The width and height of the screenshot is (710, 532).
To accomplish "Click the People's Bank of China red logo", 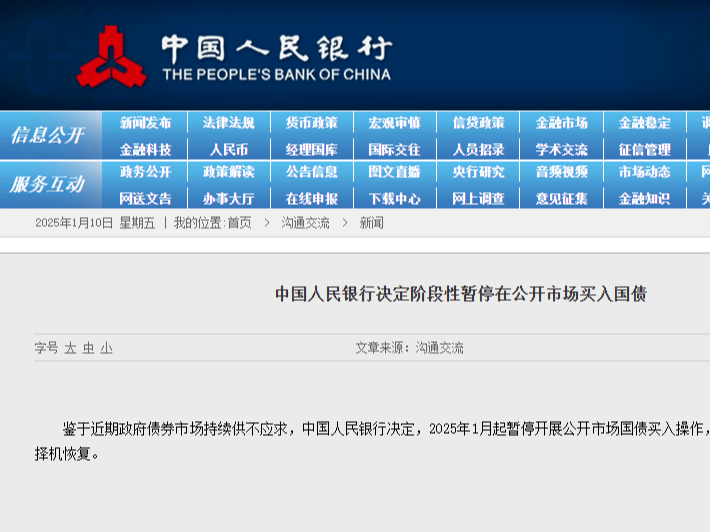I will click(111, 57).
